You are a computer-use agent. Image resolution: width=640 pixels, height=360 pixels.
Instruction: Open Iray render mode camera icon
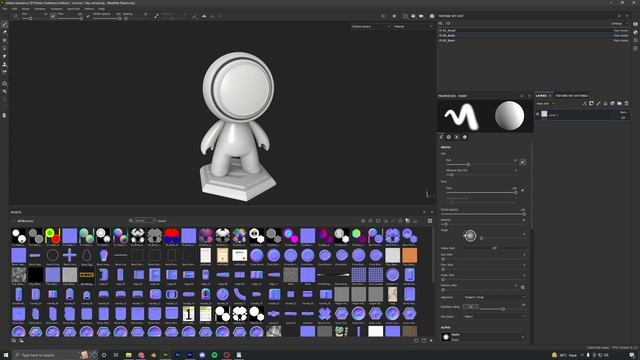click(x=432, y=16)
